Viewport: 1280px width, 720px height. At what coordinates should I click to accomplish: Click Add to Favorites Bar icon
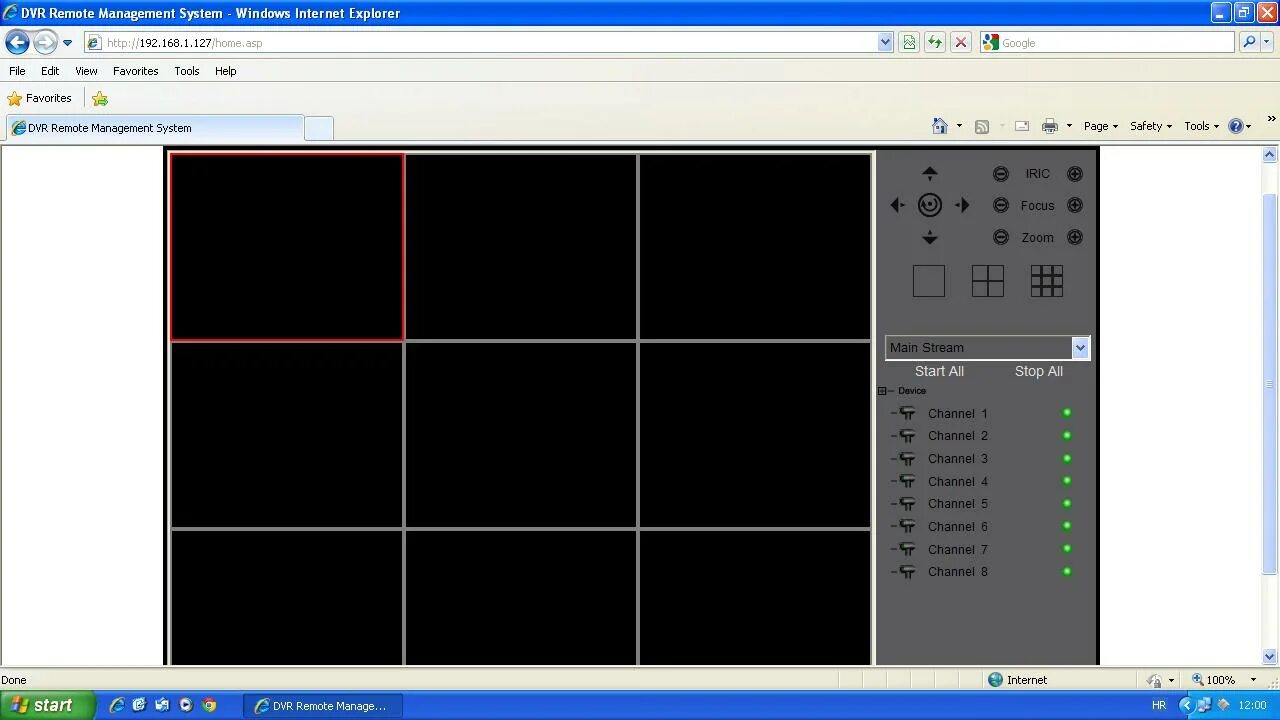point(100,98)
